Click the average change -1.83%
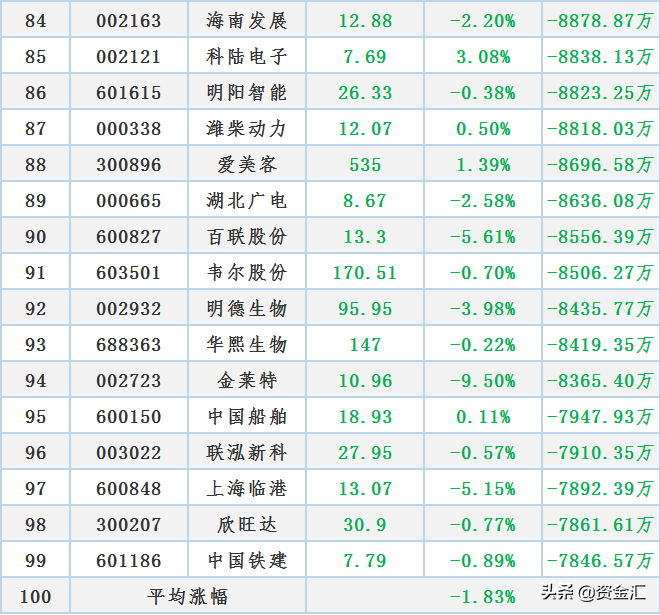660x615 pixels. pyautogui.click(x=483, y=597)
